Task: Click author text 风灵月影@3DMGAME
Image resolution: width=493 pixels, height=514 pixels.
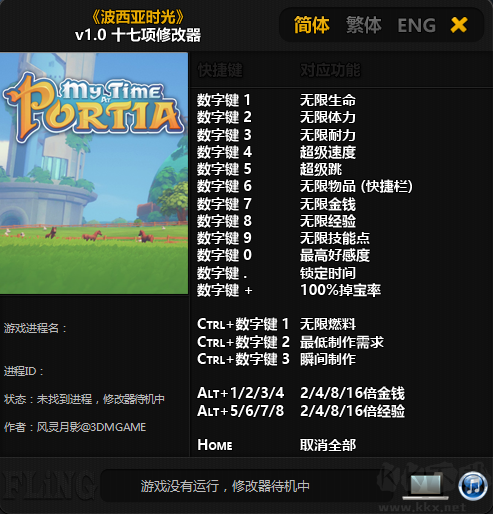Action: (91, 427)
